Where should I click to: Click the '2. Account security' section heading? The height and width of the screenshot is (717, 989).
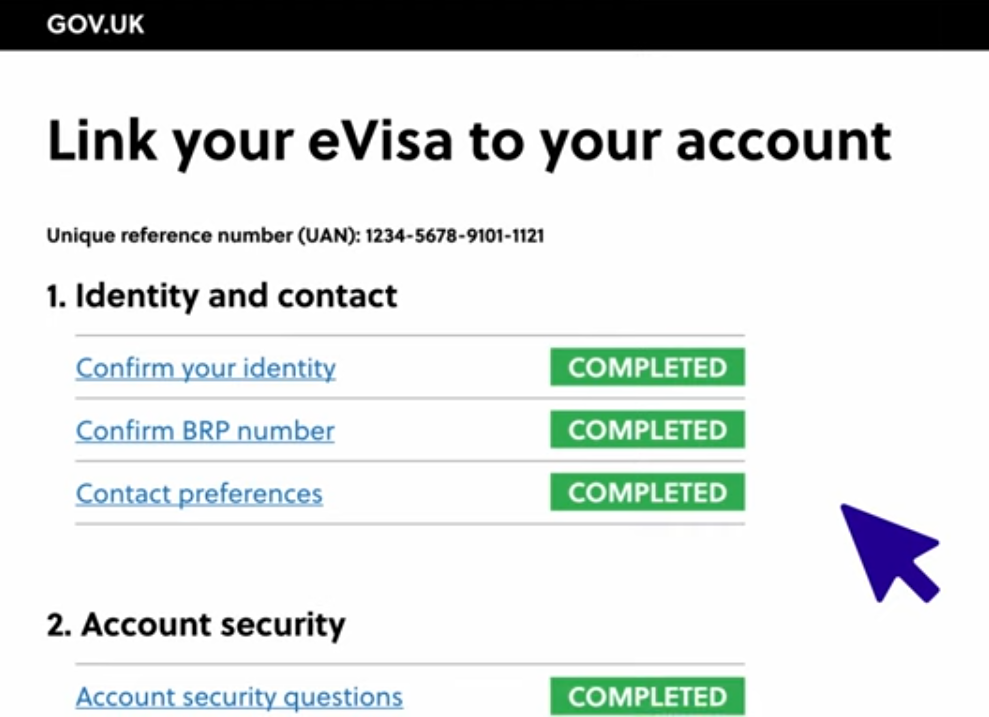[196, 625]
